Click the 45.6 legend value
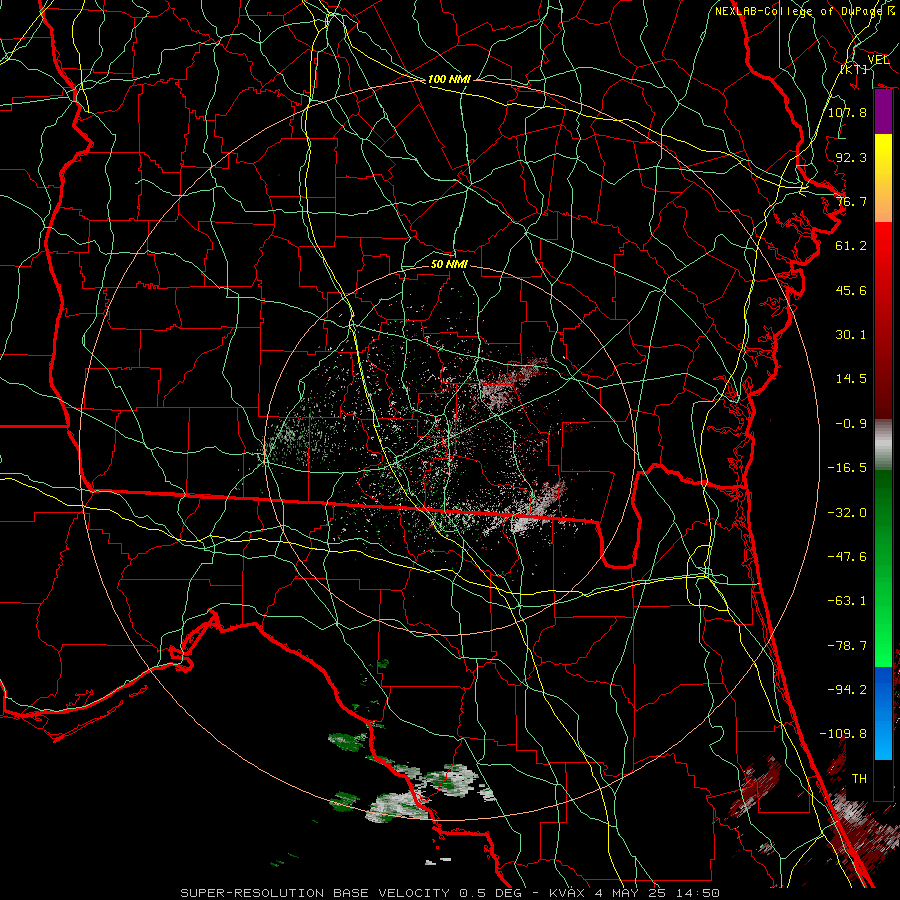Viewport: 900px width, 900px height. [851, 290]
